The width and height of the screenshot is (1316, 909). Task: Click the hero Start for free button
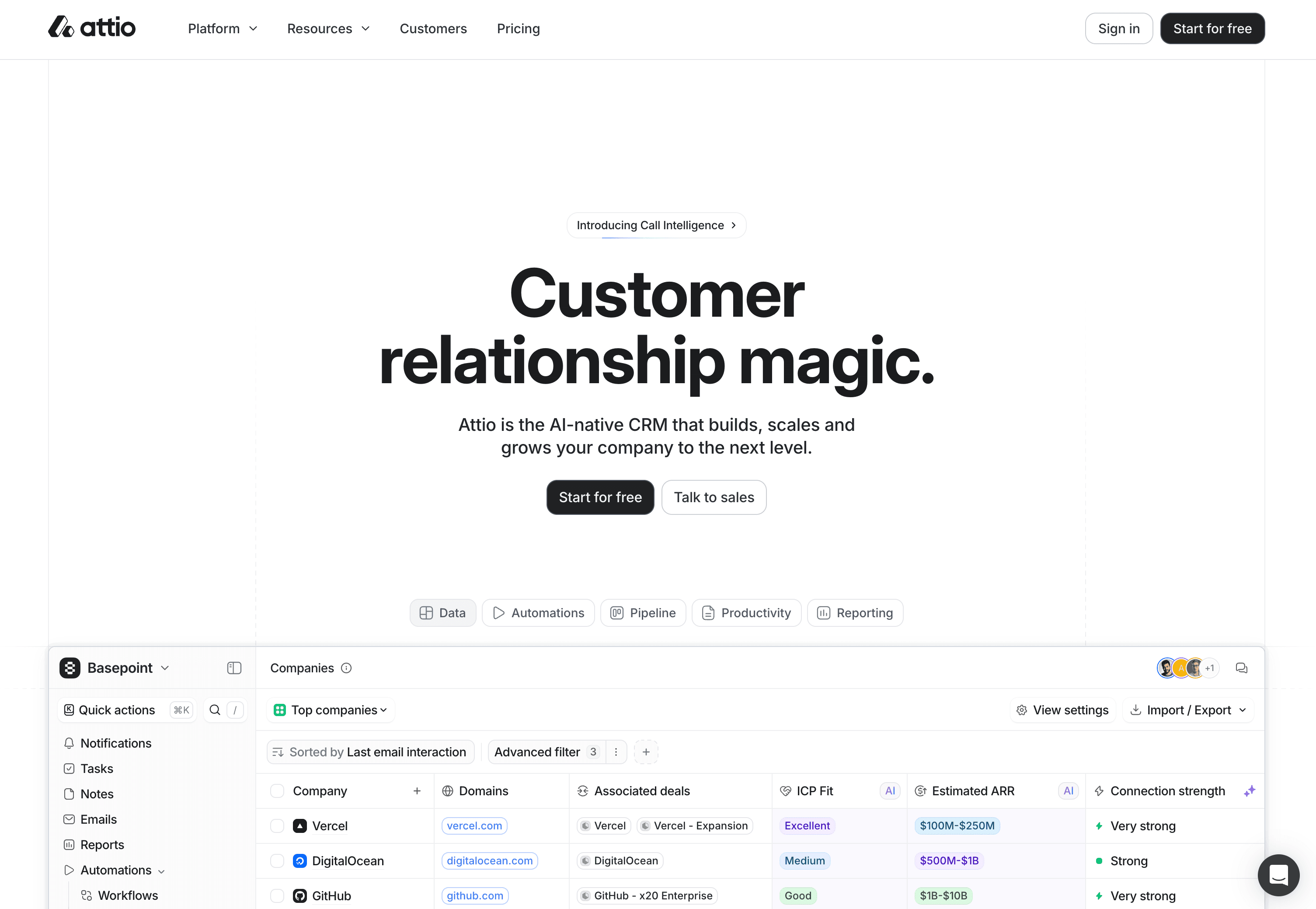point(601,497)
